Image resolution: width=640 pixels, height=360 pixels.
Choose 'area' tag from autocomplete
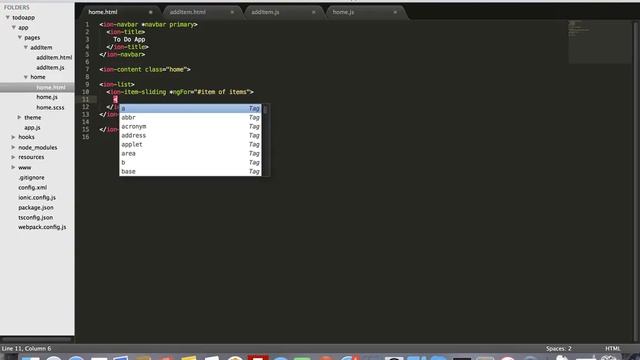190,153
